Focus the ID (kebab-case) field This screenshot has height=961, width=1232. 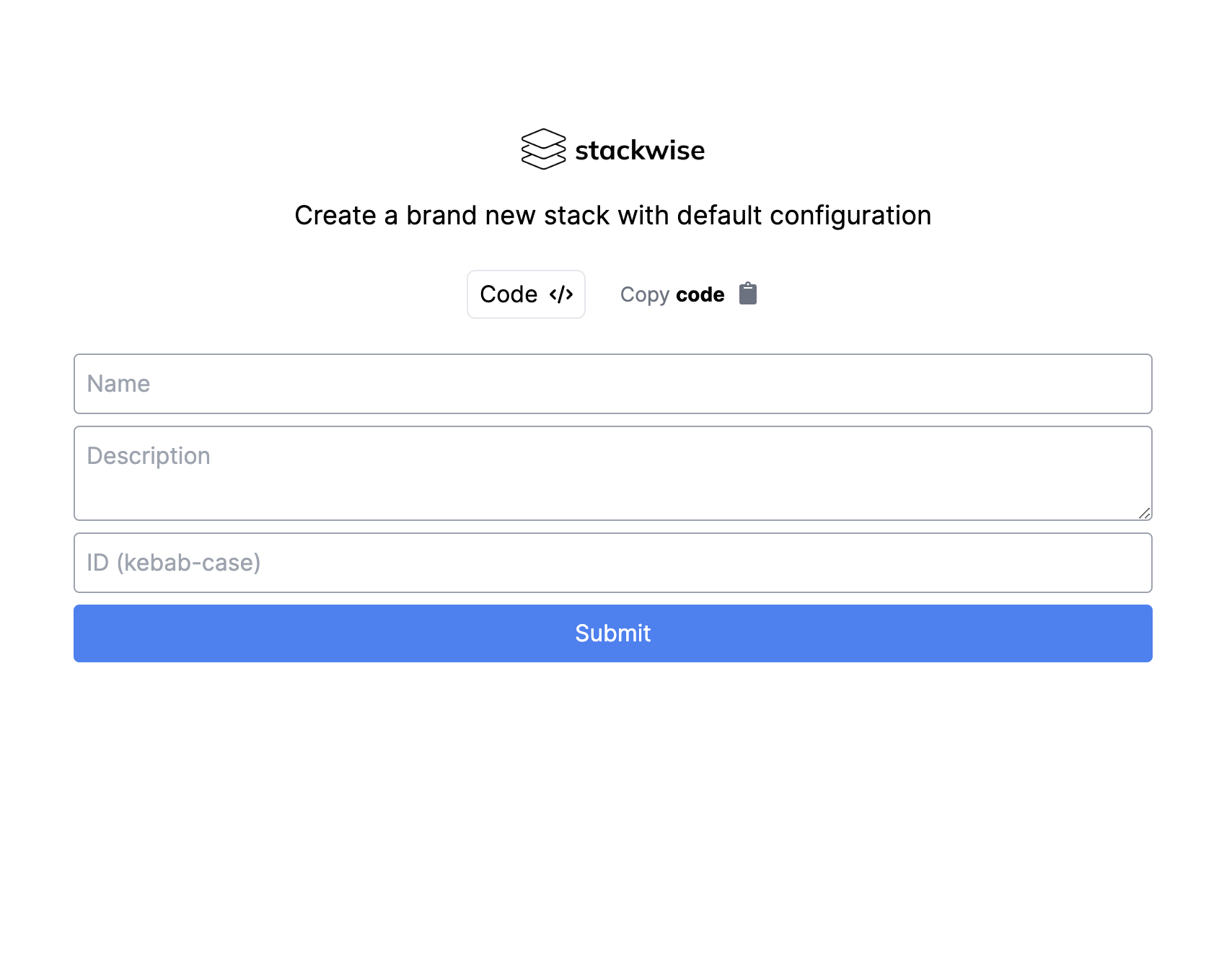(613, 563)
